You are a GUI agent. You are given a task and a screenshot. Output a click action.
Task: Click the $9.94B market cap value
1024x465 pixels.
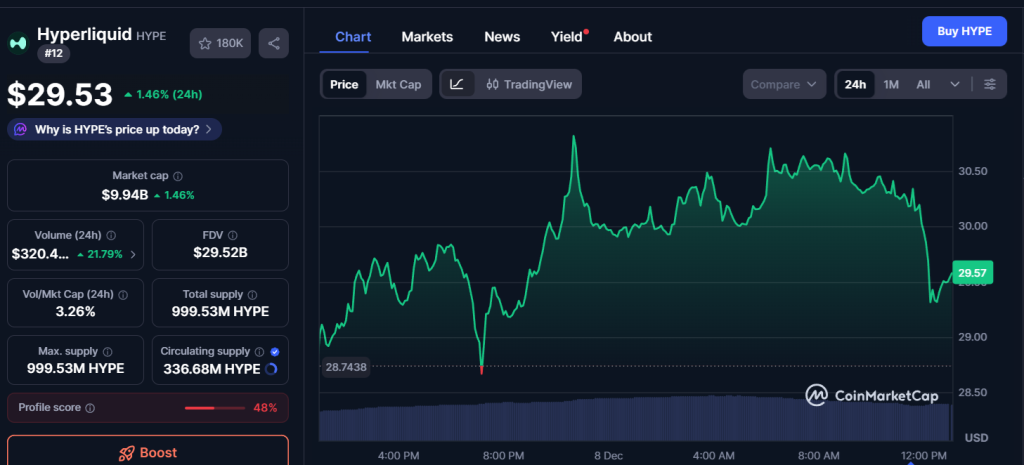click(x=124, y=195)
